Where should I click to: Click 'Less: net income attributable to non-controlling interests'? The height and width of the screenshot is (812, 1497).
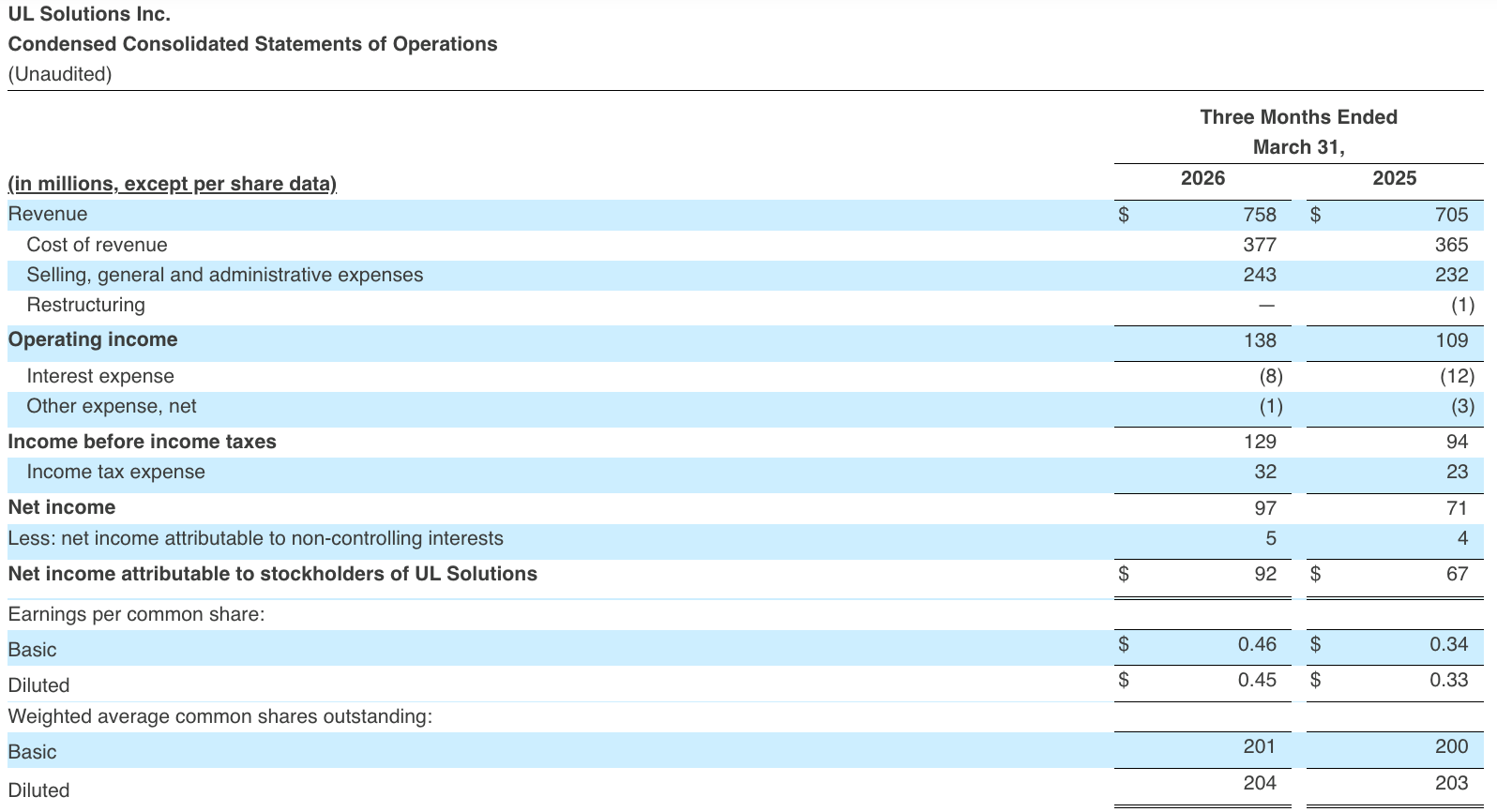point(255,538)
